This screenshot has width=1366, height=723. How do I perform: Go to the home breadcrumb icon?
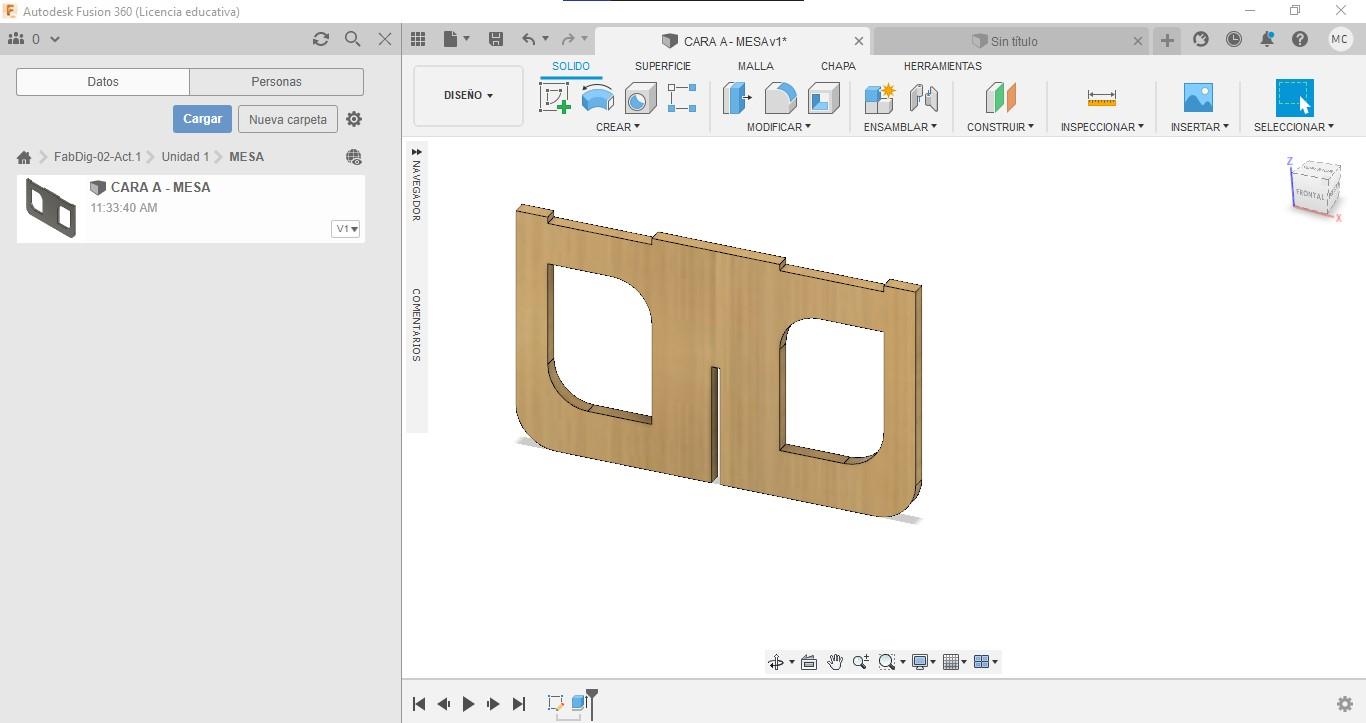(x=24, y=157)
